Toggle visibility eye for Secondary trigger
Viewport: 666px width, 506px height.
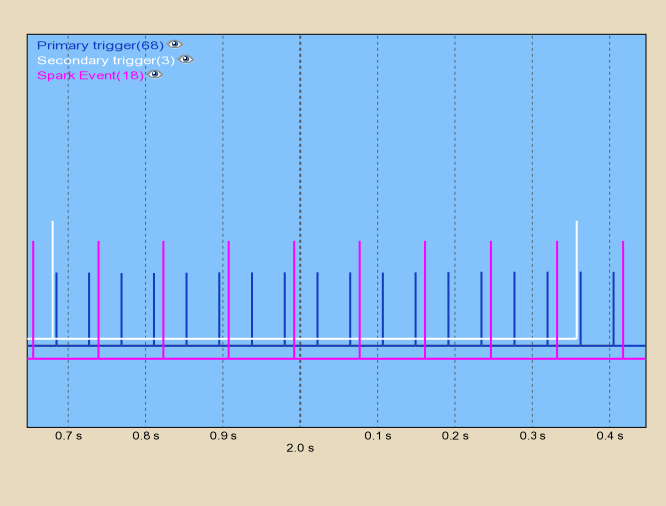[186, 60]
